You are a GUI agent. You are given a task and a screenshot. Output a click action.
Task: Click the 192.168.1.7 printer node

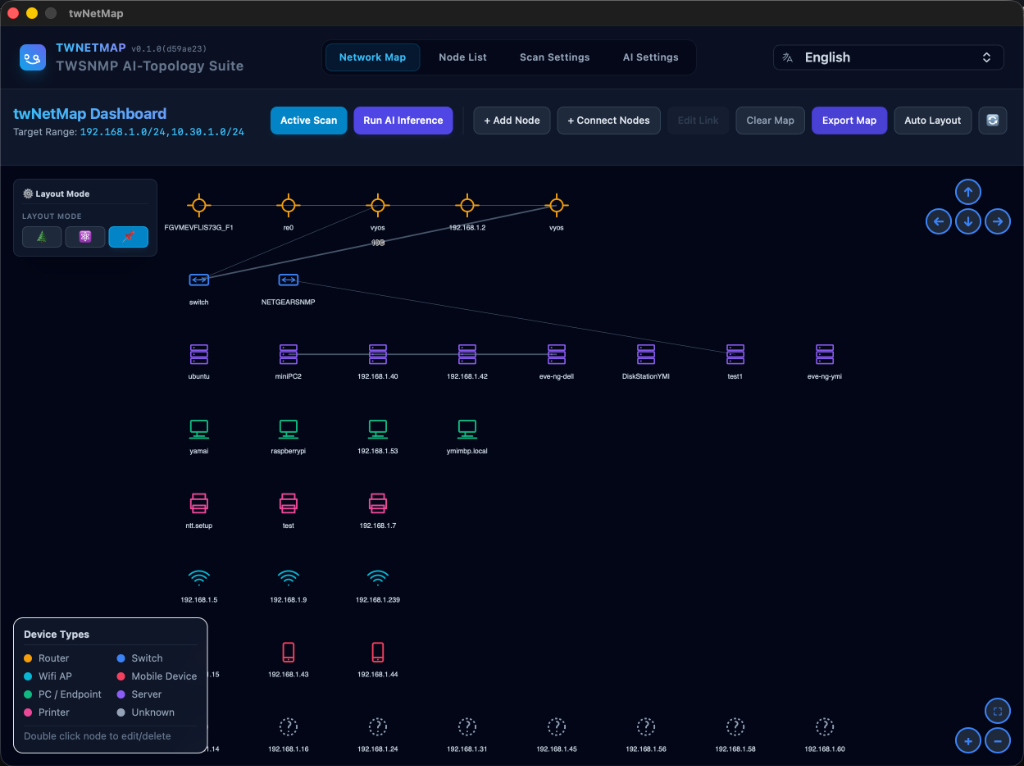pos(377,503)
